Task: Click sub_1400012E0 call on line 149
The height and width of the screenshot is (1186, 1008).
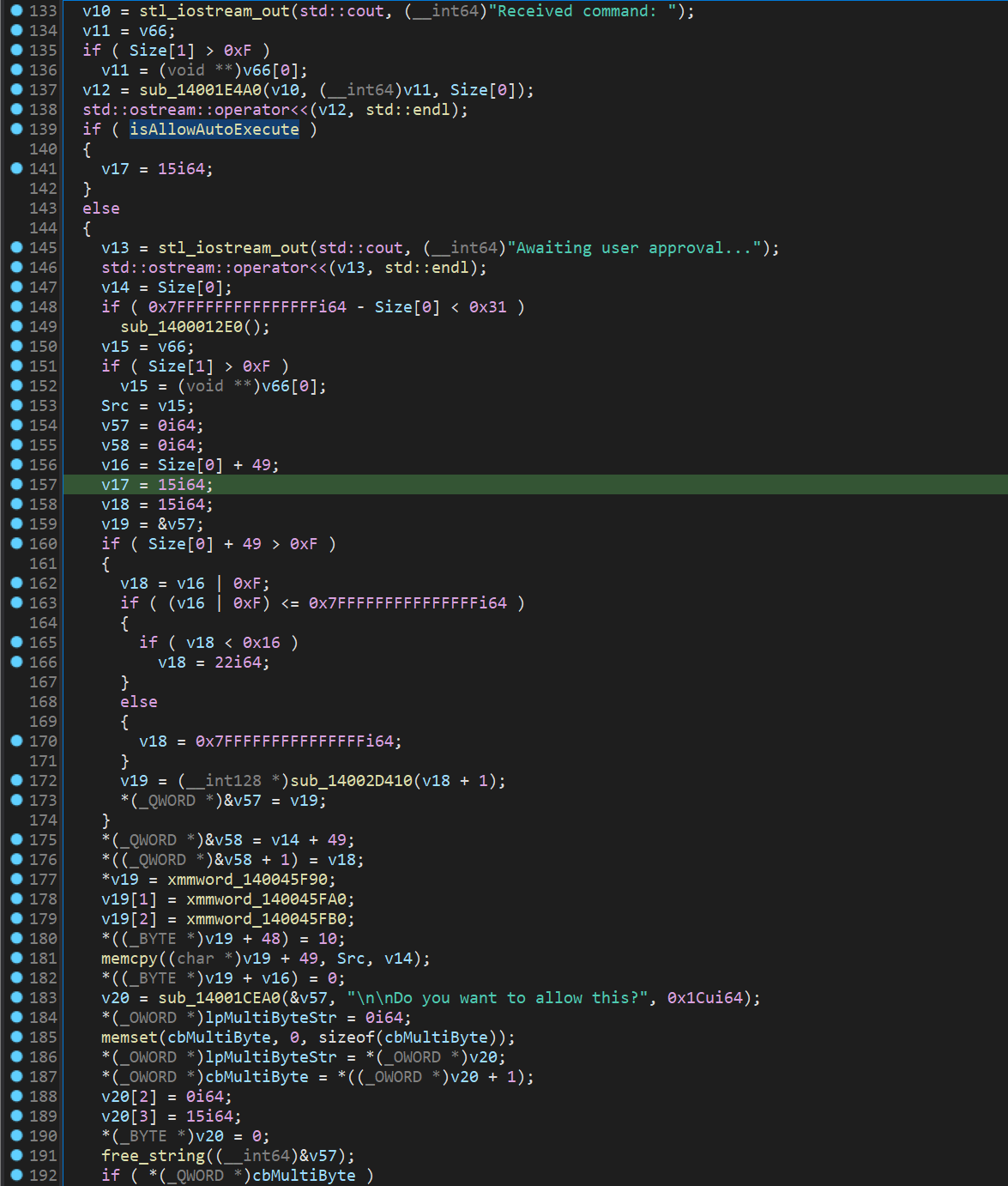Action: 182,326
